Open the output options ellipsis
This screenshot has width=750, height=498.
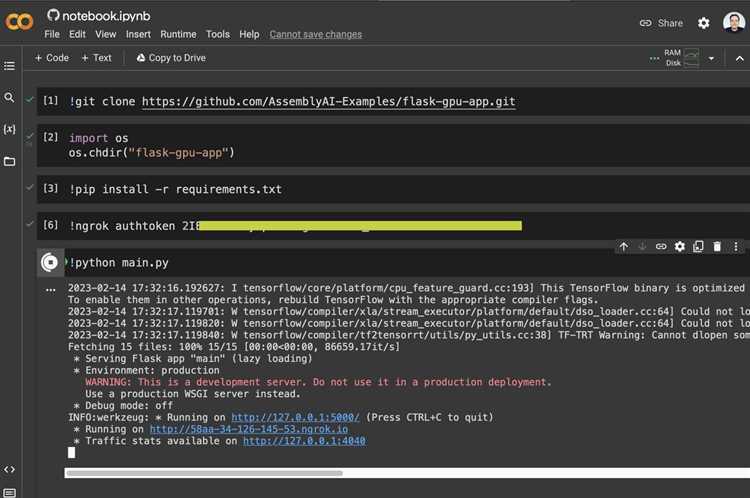50,289
